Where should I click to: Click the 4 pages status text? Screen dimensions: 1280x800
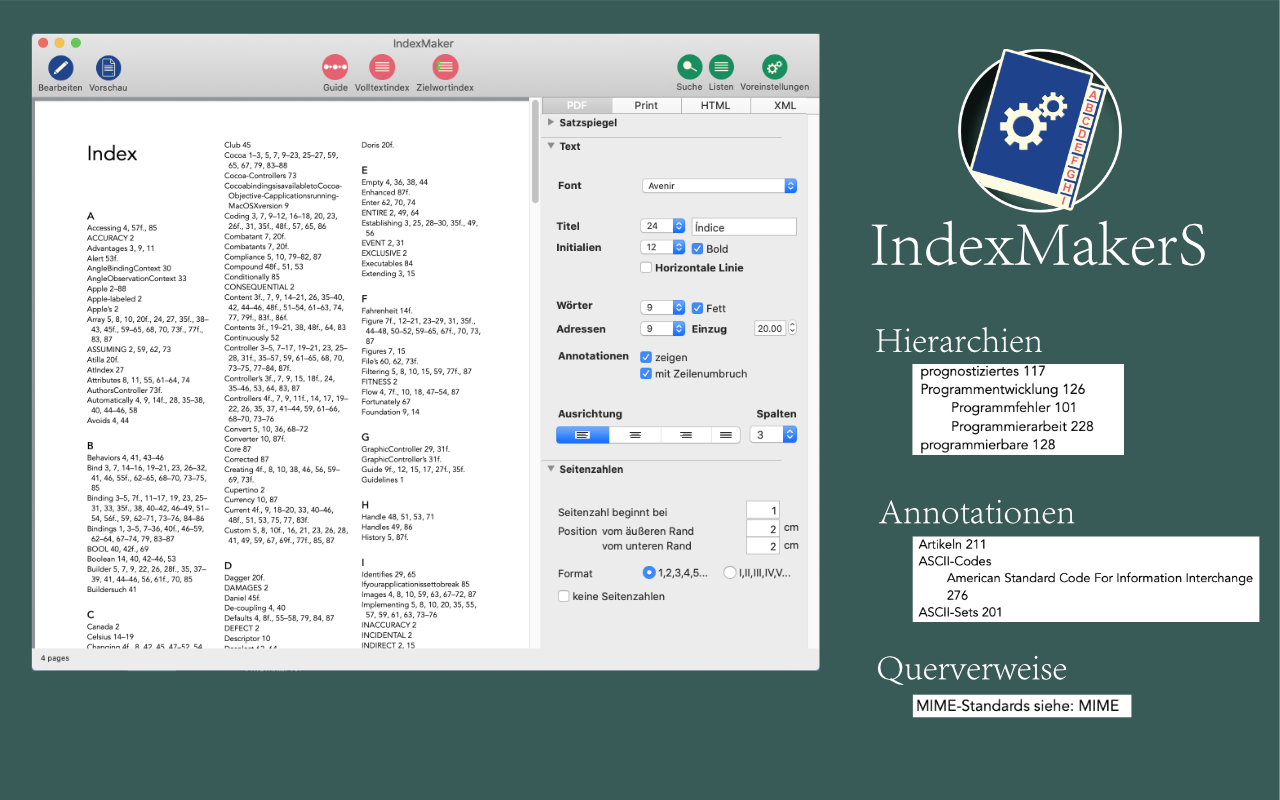click(x=55, y=659)
